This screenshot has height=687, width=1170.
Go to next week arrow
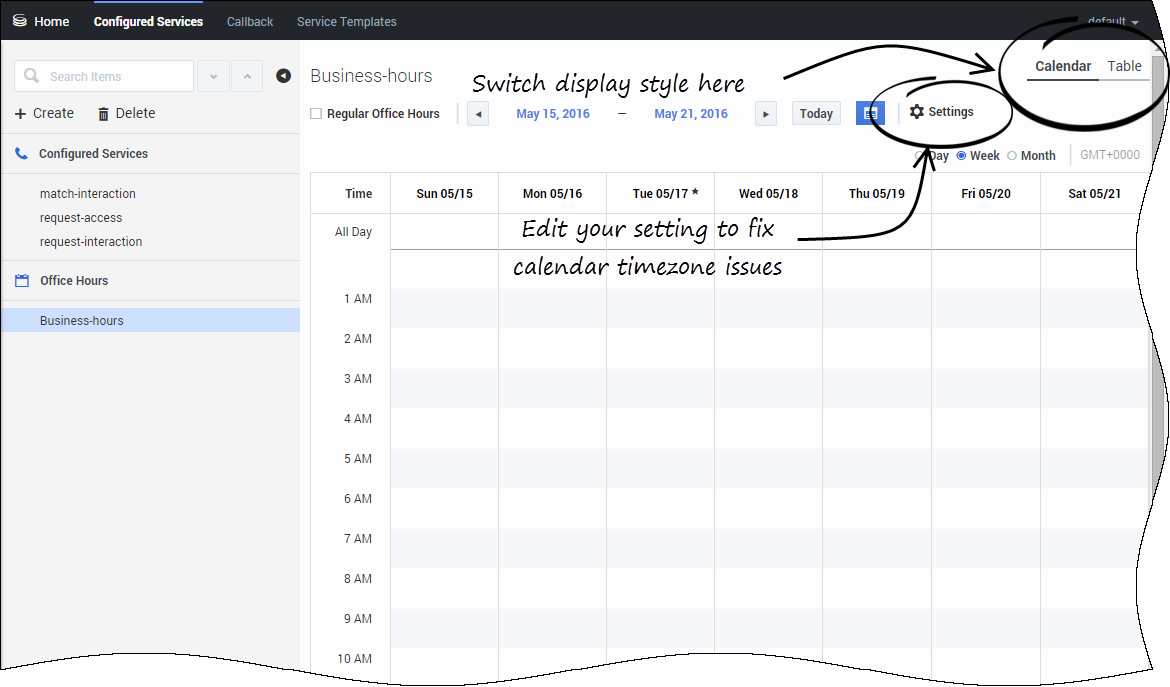[766, 114]
